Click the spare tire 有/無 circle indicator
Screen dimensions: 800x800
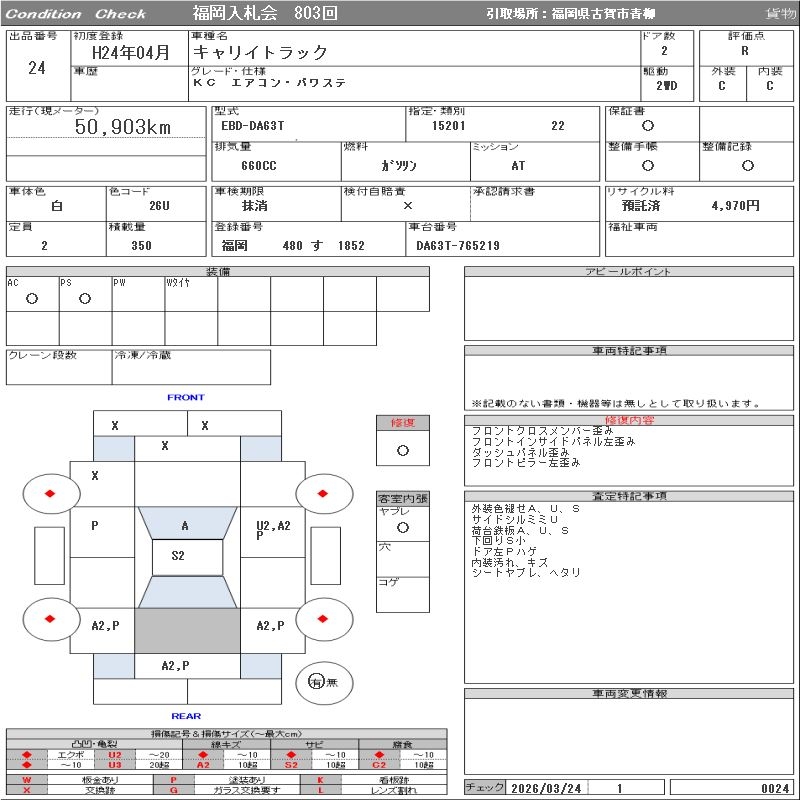(317, 682)
